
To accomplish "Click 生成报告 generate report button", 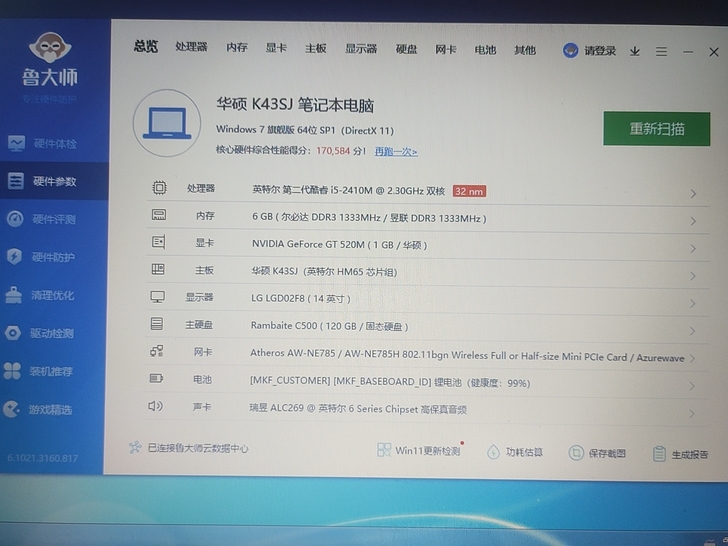I will coord(681,454).
